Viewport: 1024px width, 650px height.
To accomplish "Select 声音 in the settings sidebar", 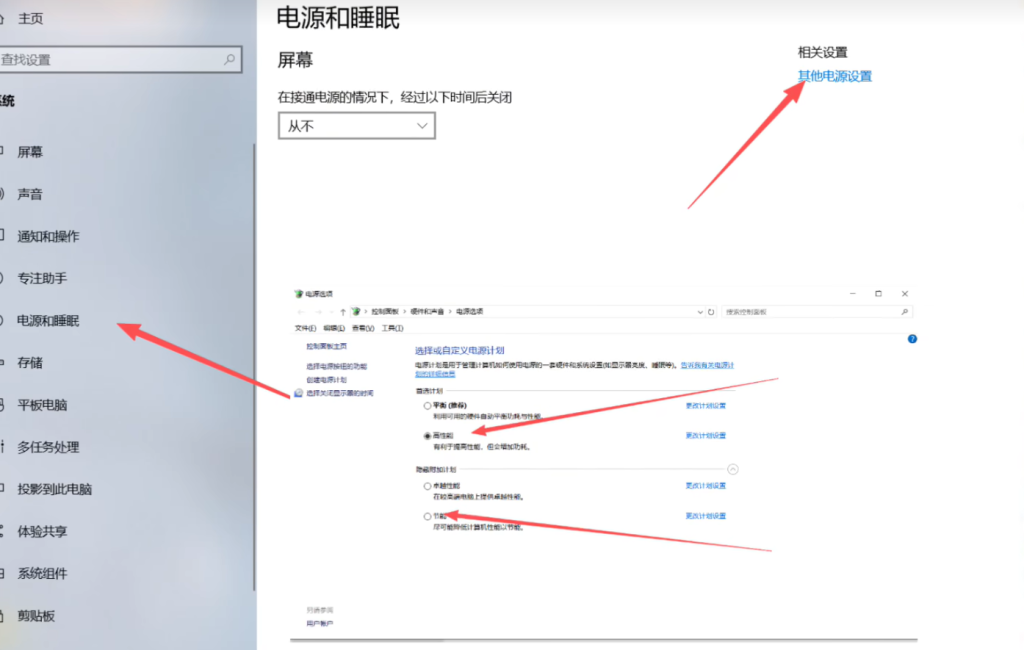I will pos(30,194).
